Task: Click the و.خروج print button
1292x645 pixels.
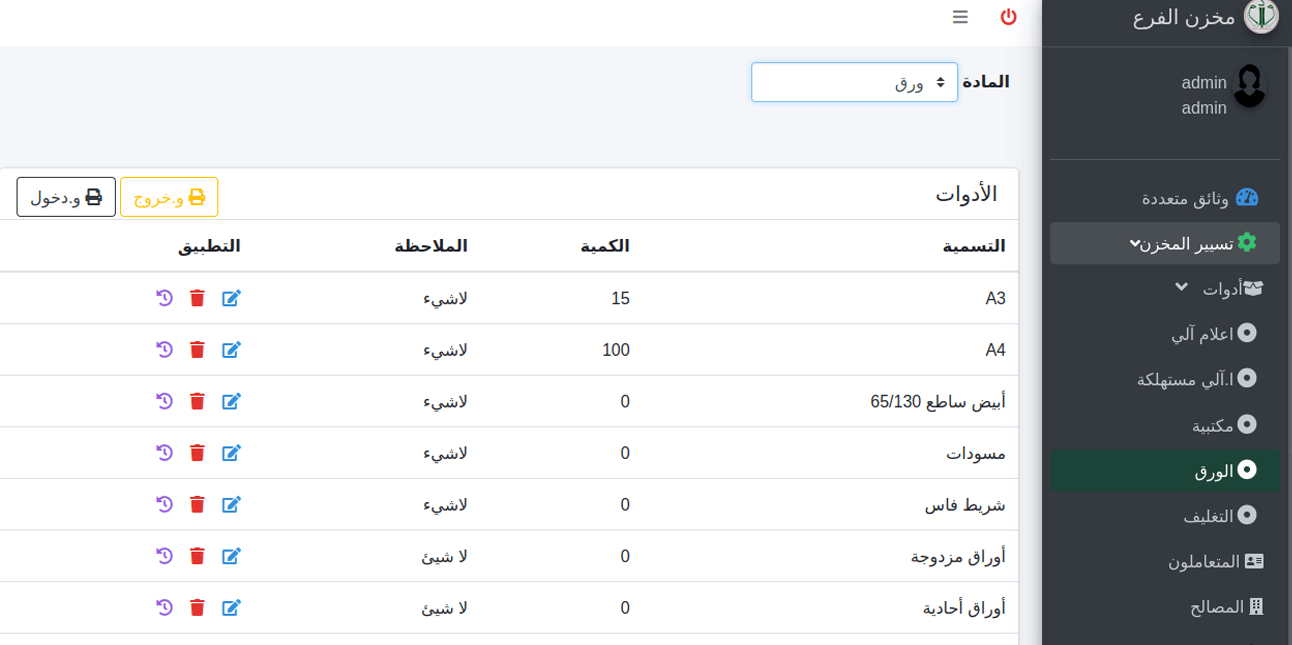Action: click(x=169, y=197)
